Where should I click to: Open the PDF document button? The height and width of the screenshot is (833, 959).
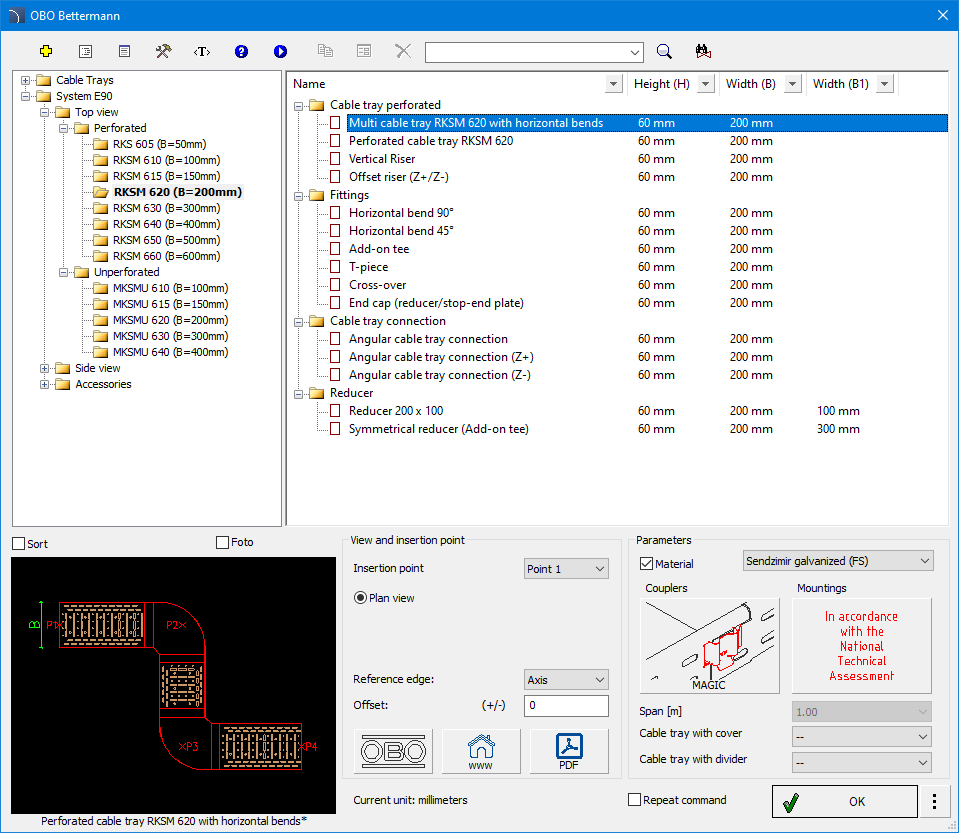[x=569, y=751]
